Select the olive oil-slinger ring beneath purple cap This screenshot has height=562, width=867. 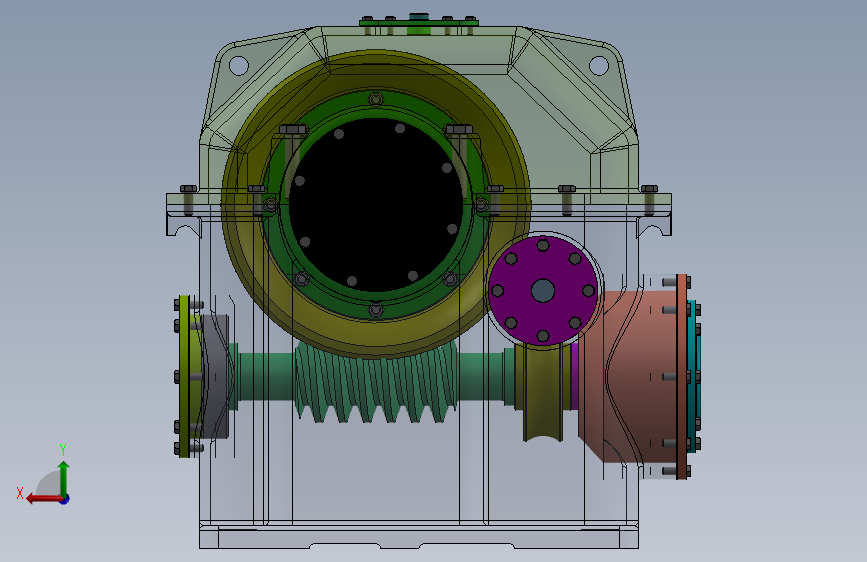pos(543,393)
